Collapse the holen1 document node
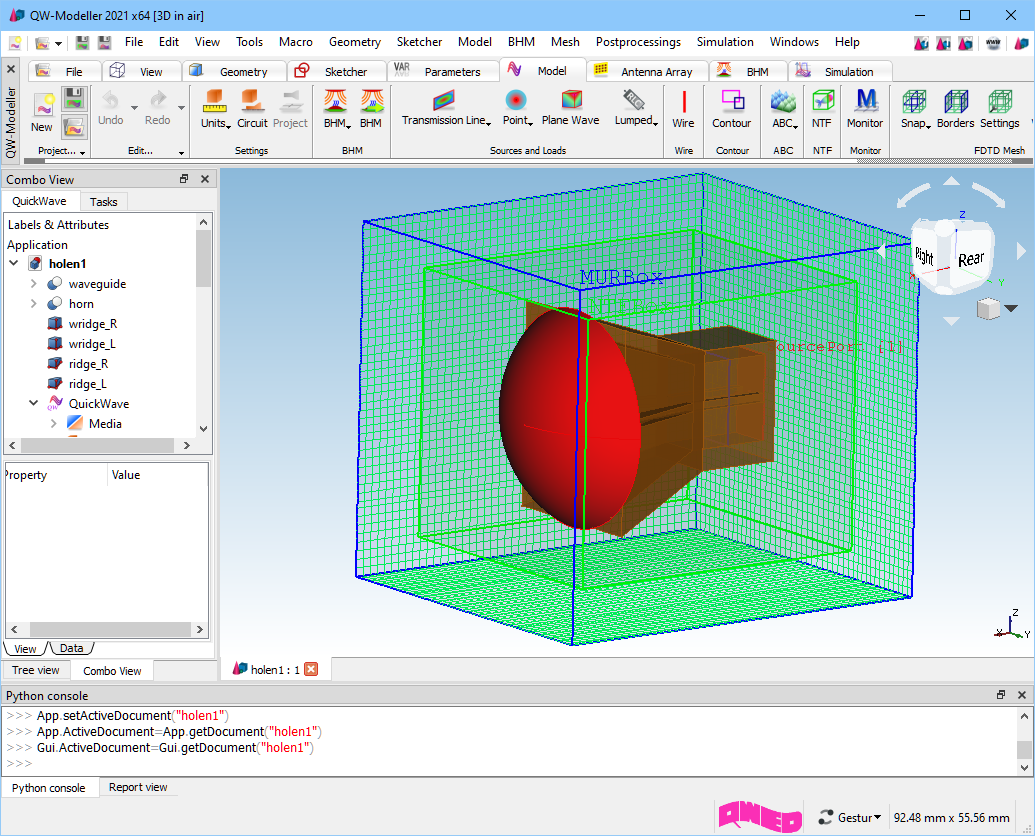1035x836 pixels. 14,264
